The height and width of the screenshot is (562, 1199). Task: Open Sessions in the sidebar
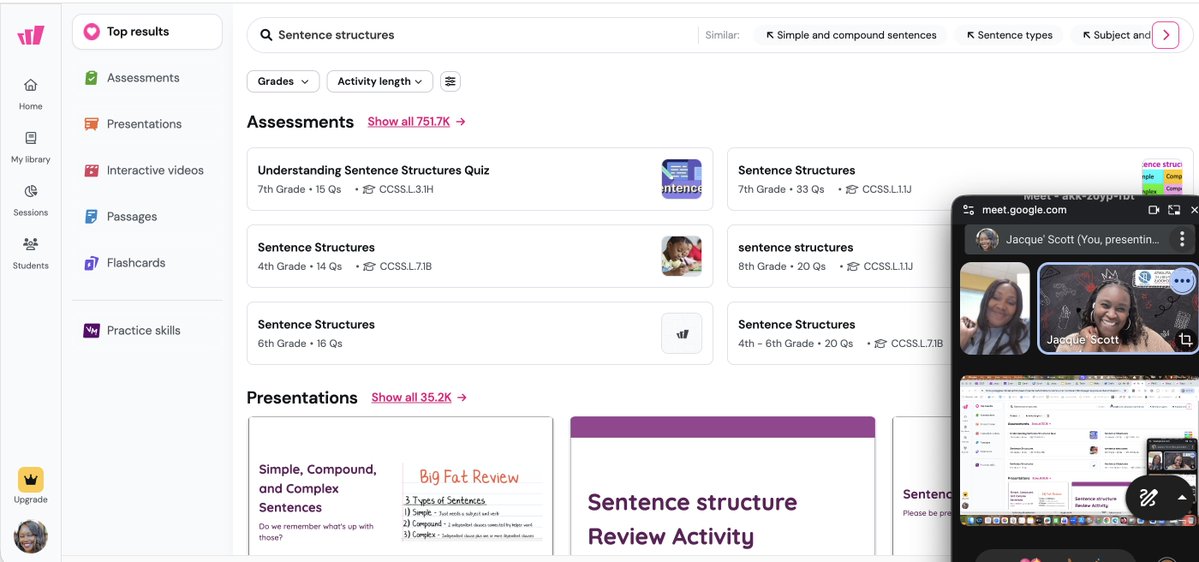coord(31,200)
